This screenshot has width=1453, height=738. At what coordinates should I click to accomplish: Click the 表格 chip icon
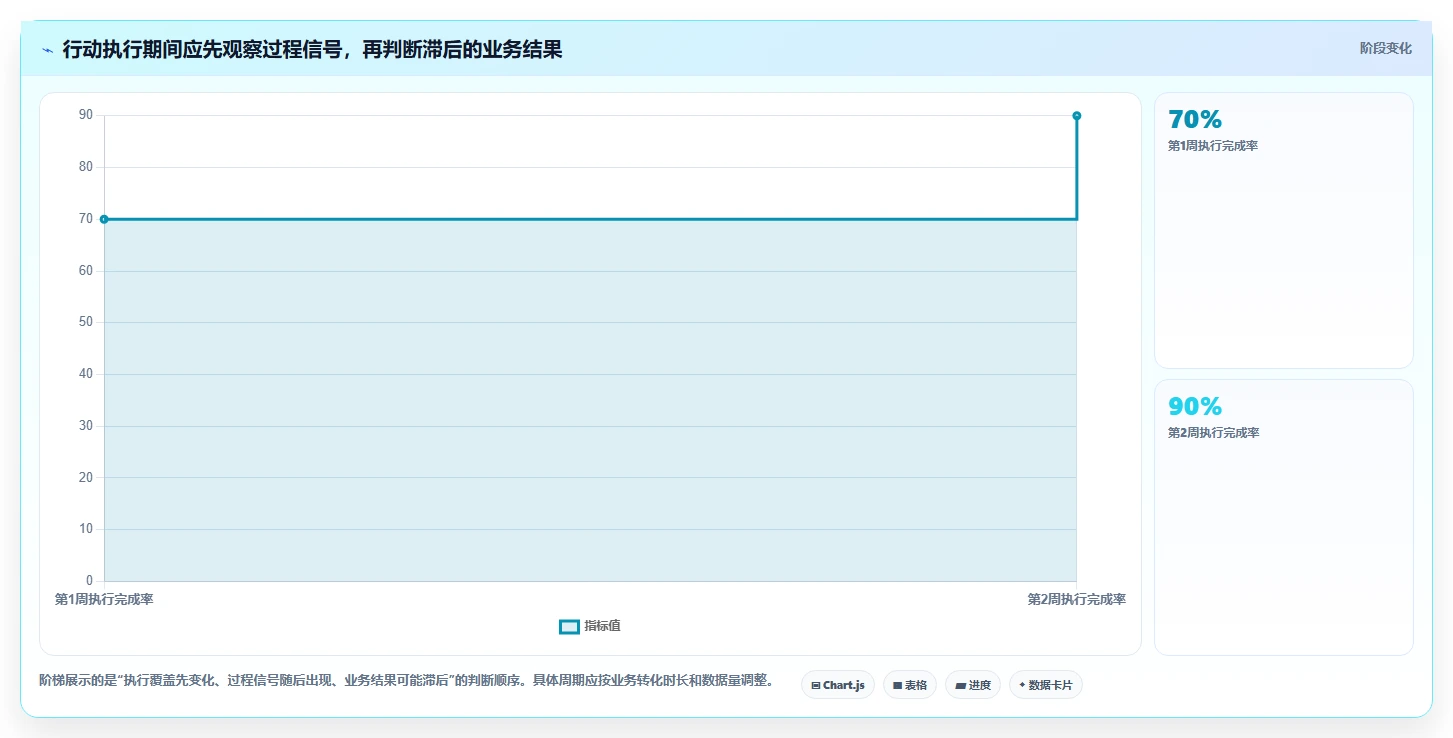point(897,686)
